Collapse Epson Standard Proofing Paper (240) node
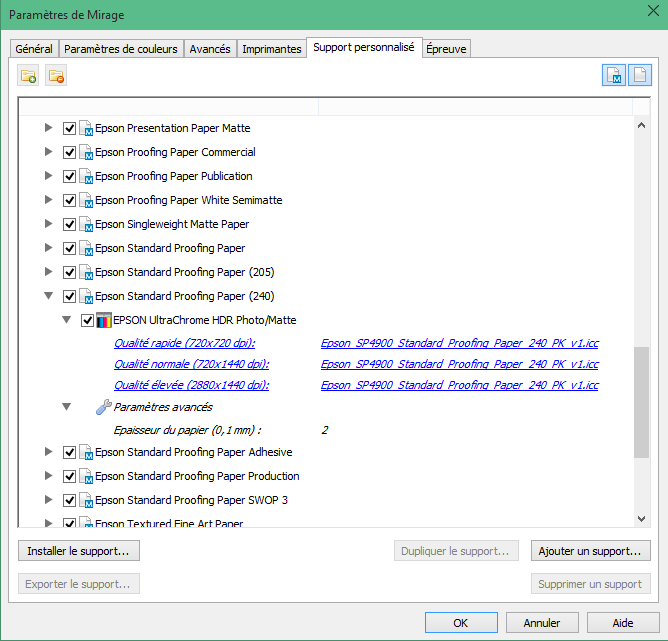Image resolution: width=668 pixels, height=641 pixels. pyautogui.click(x=49, y=296)
